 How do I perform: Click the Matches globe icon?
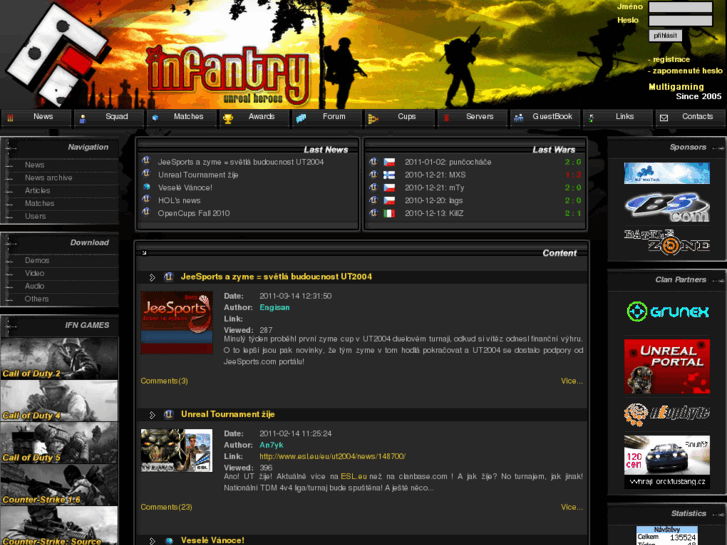[155, 118]
